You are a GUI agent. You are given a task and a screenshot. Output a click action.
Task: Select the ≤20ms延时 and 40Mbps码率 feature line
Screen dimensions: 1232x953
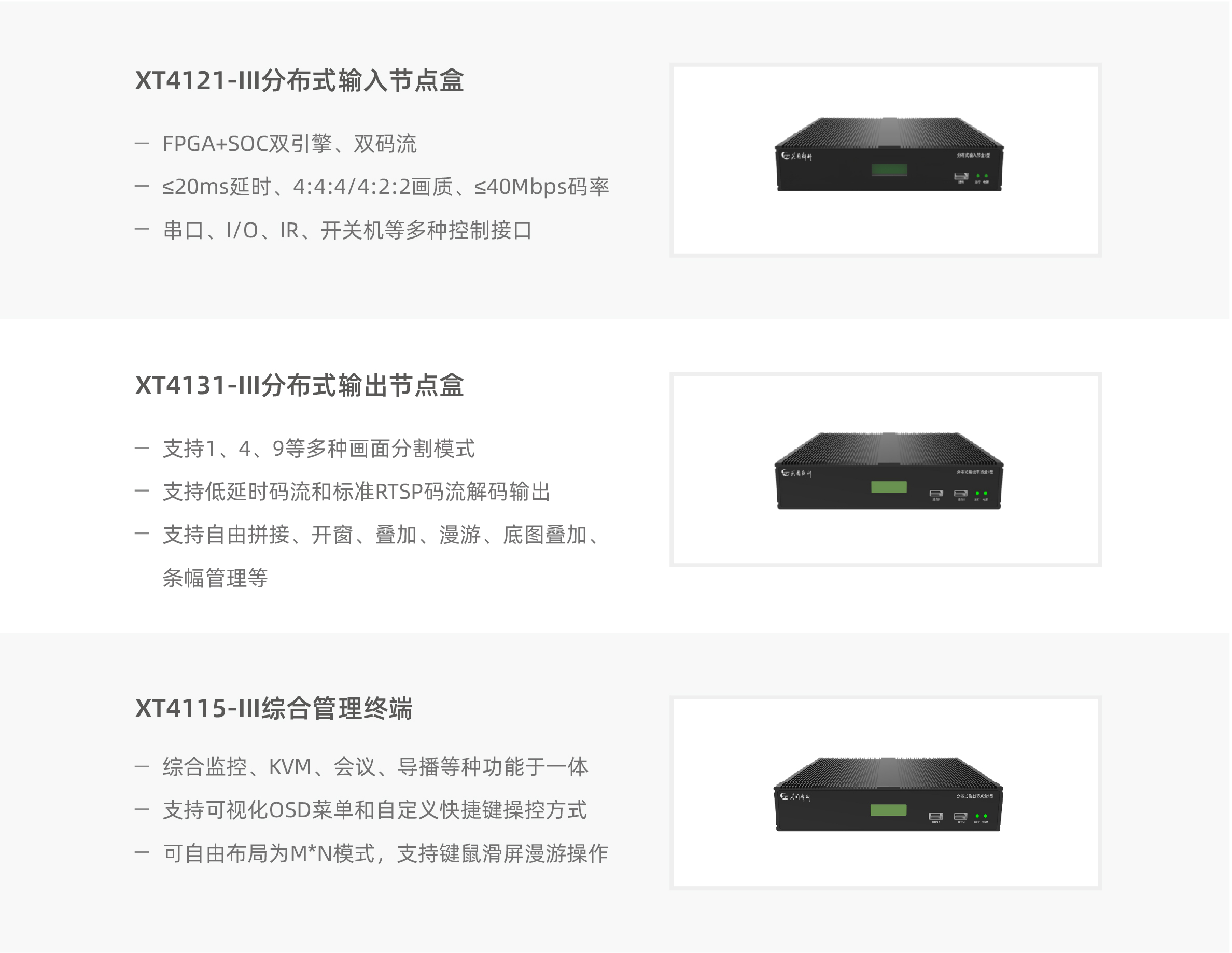coord(386,187)
